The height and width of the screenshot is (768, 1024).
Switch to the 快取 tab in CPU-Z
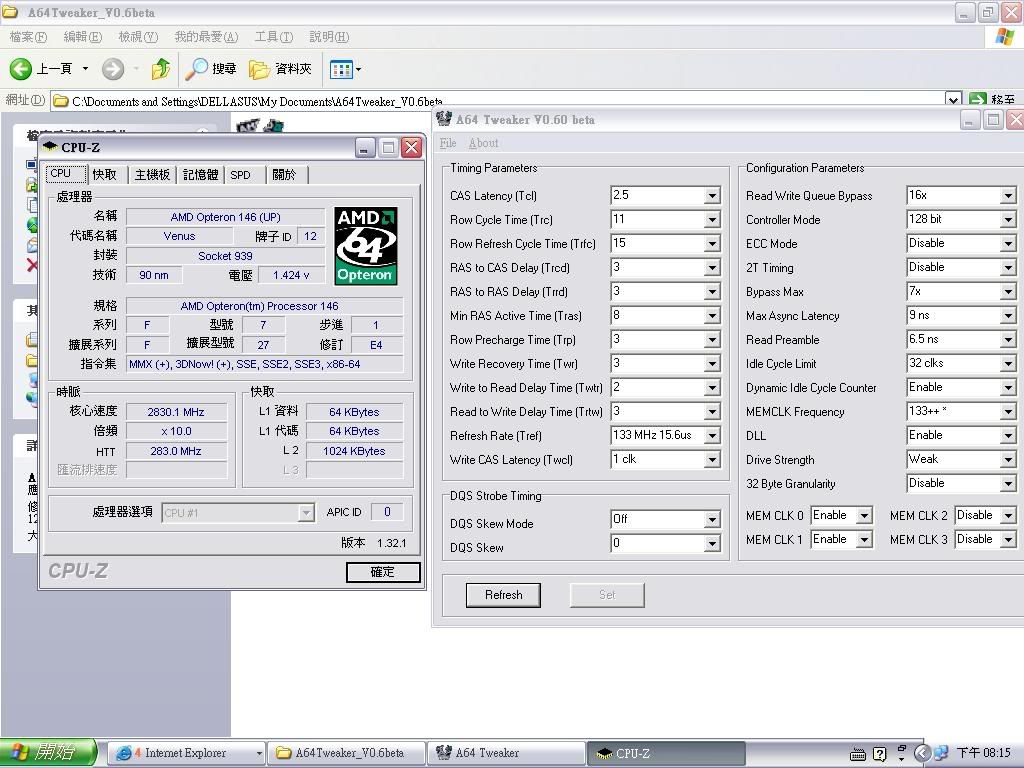click(x=104, y=174)
